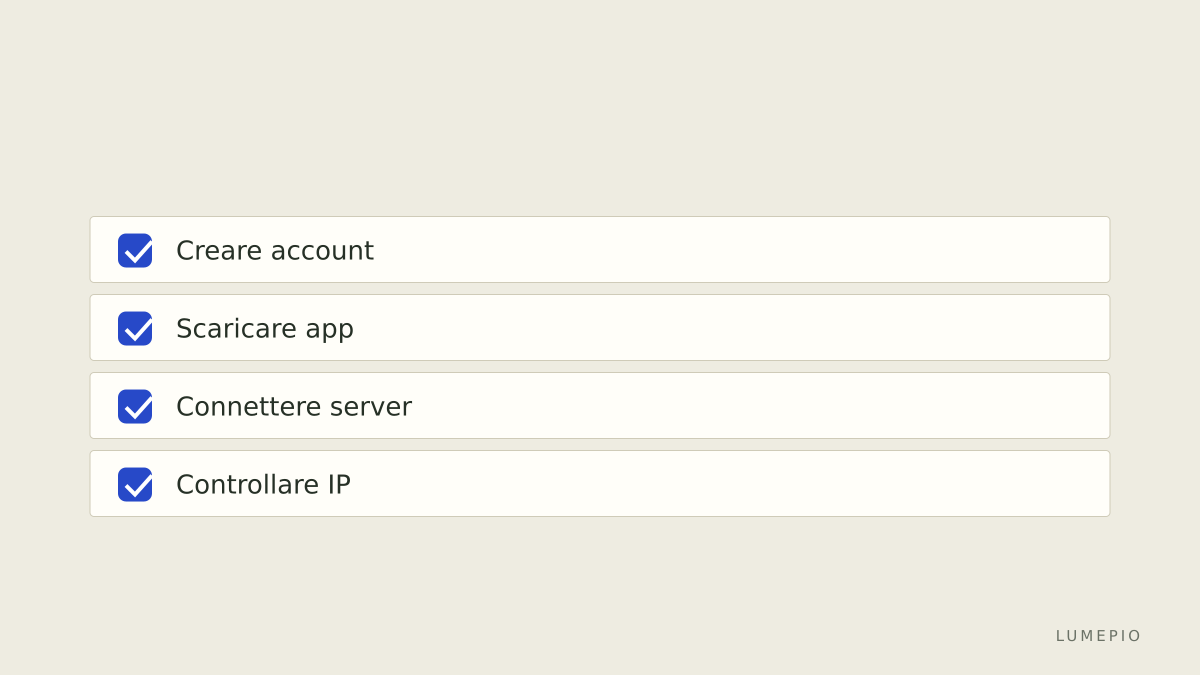Toggle the Scaricare app checkbox
1200x675 pixels.
[x=135, y=328]
